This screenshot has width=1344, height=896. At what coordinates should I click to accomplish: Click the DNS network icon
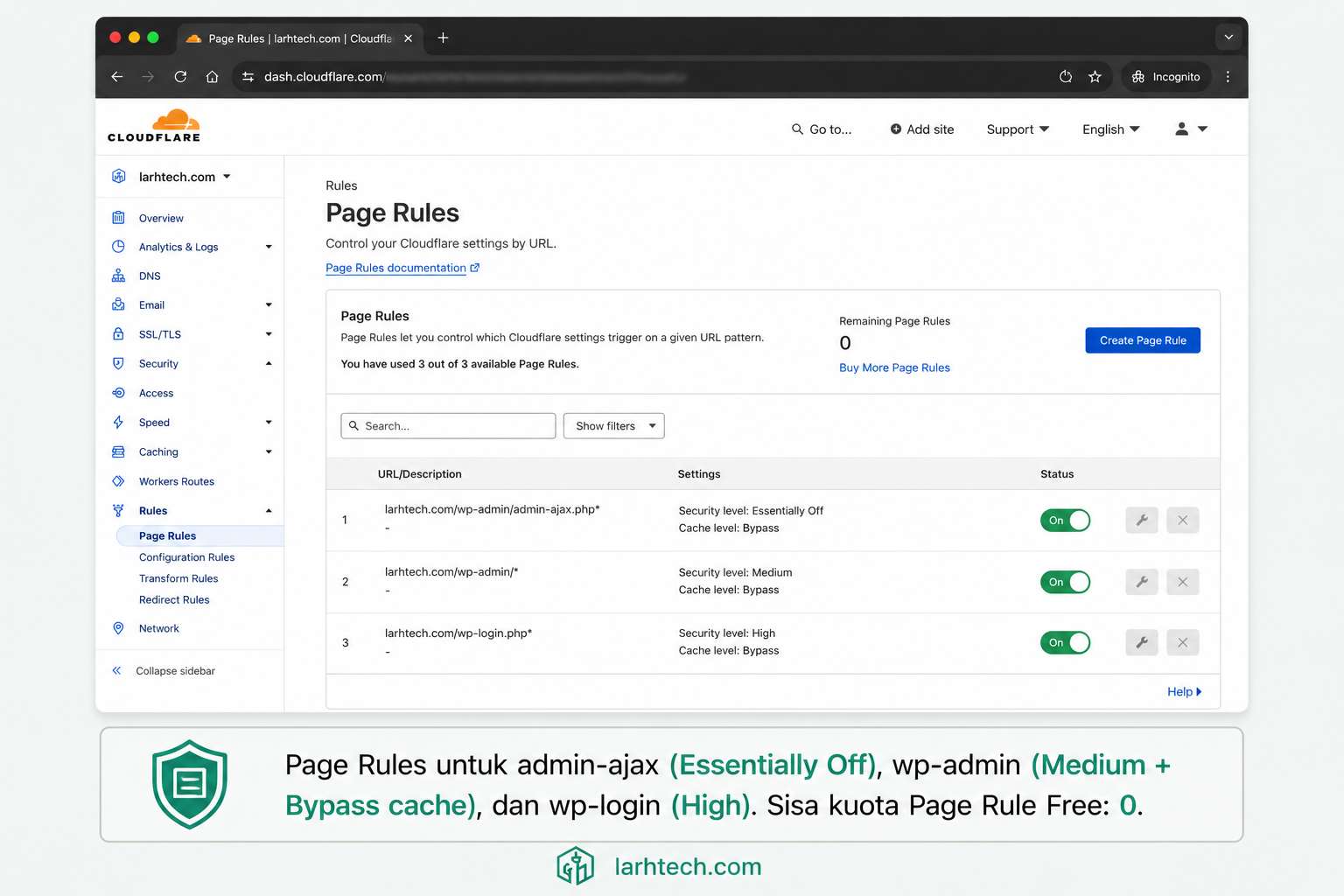(118, 276)
